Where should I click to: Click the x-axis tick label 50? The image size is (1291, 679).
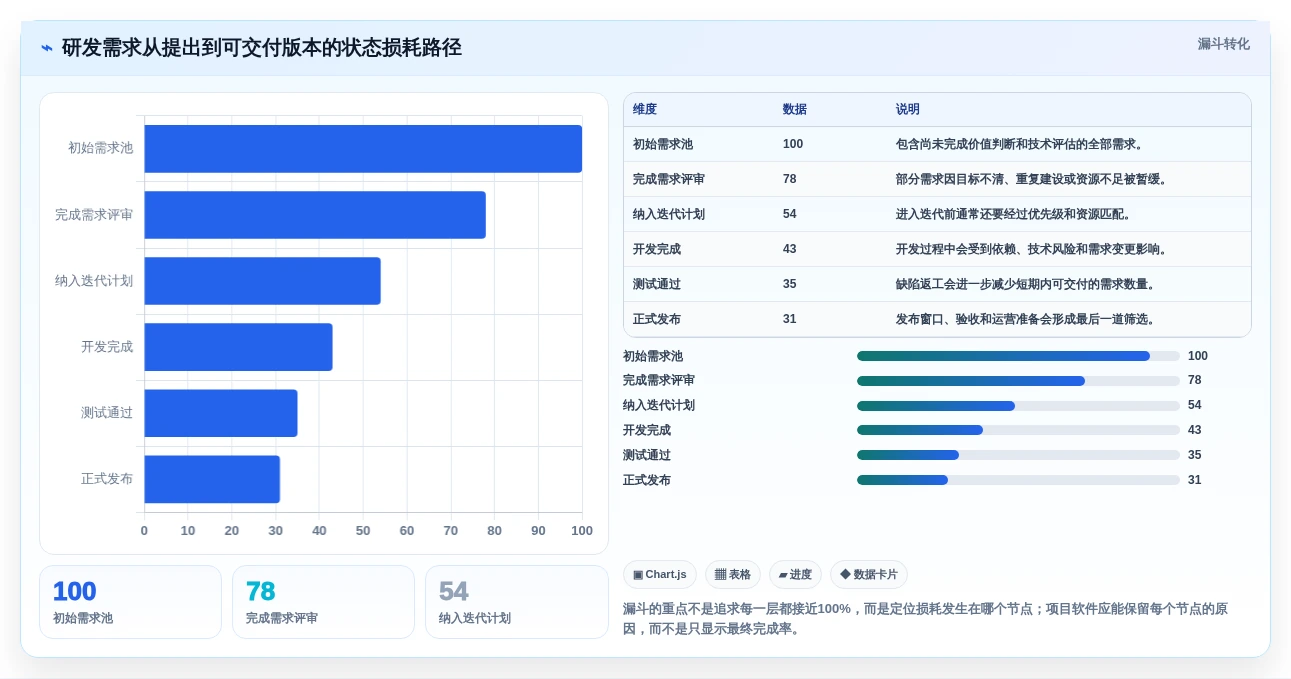[363, 530]
